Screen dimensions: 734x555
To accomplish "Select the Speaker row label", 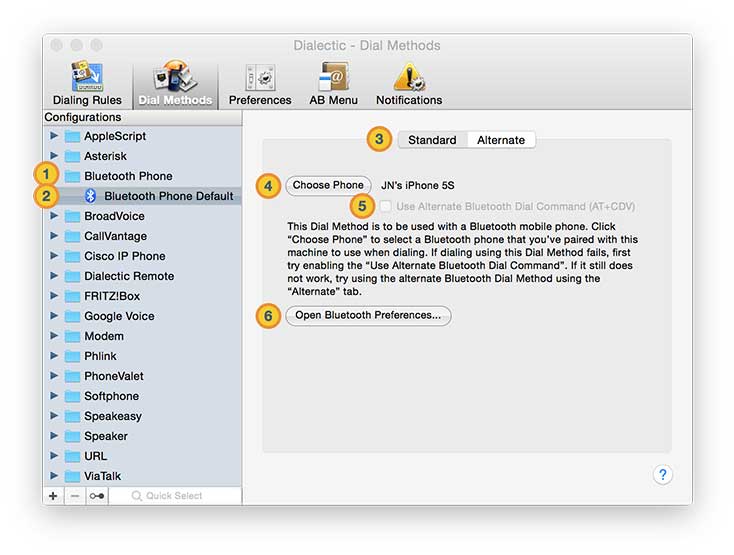I will point(106,436).
